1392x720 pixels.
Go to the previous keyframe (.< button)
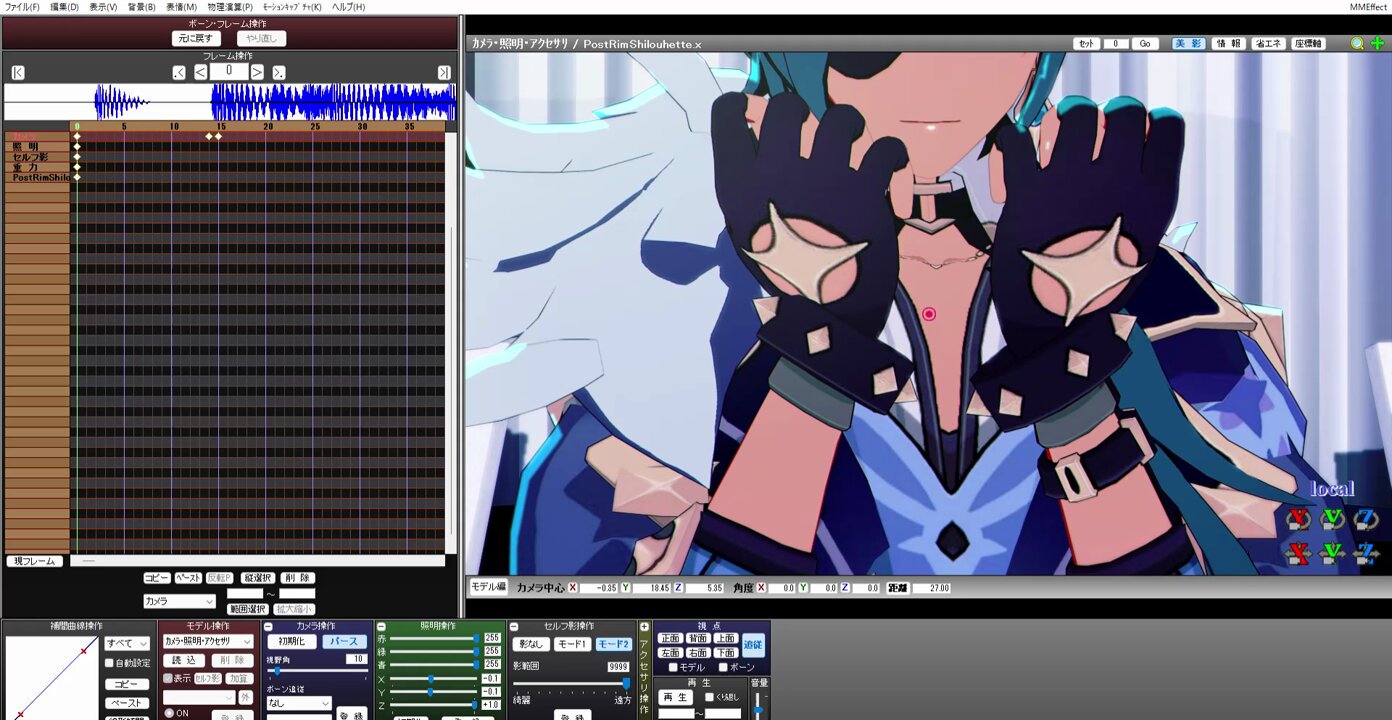179,72
